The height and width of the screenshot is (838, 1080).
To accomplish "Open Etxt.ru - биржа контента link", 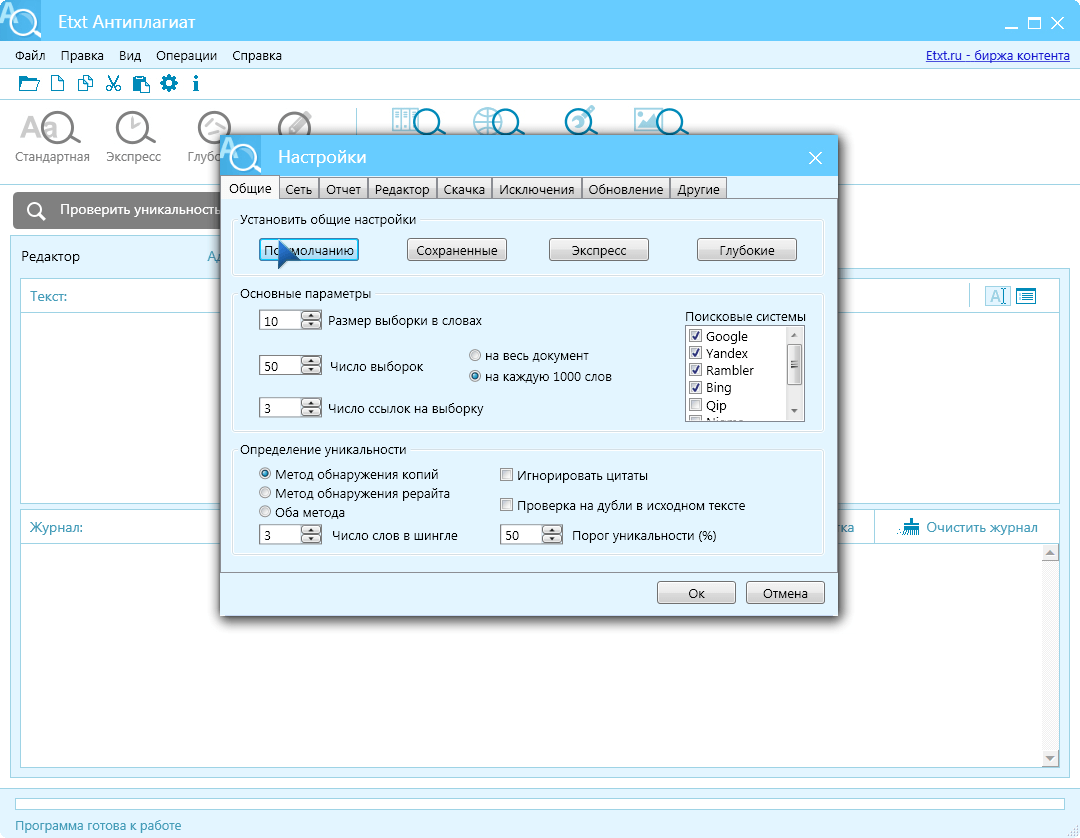I will coord(997,56).
